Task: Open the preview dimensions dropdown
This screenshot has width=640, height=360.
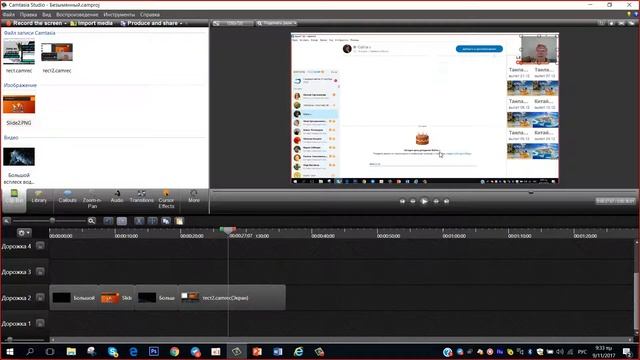Action: 233,23
